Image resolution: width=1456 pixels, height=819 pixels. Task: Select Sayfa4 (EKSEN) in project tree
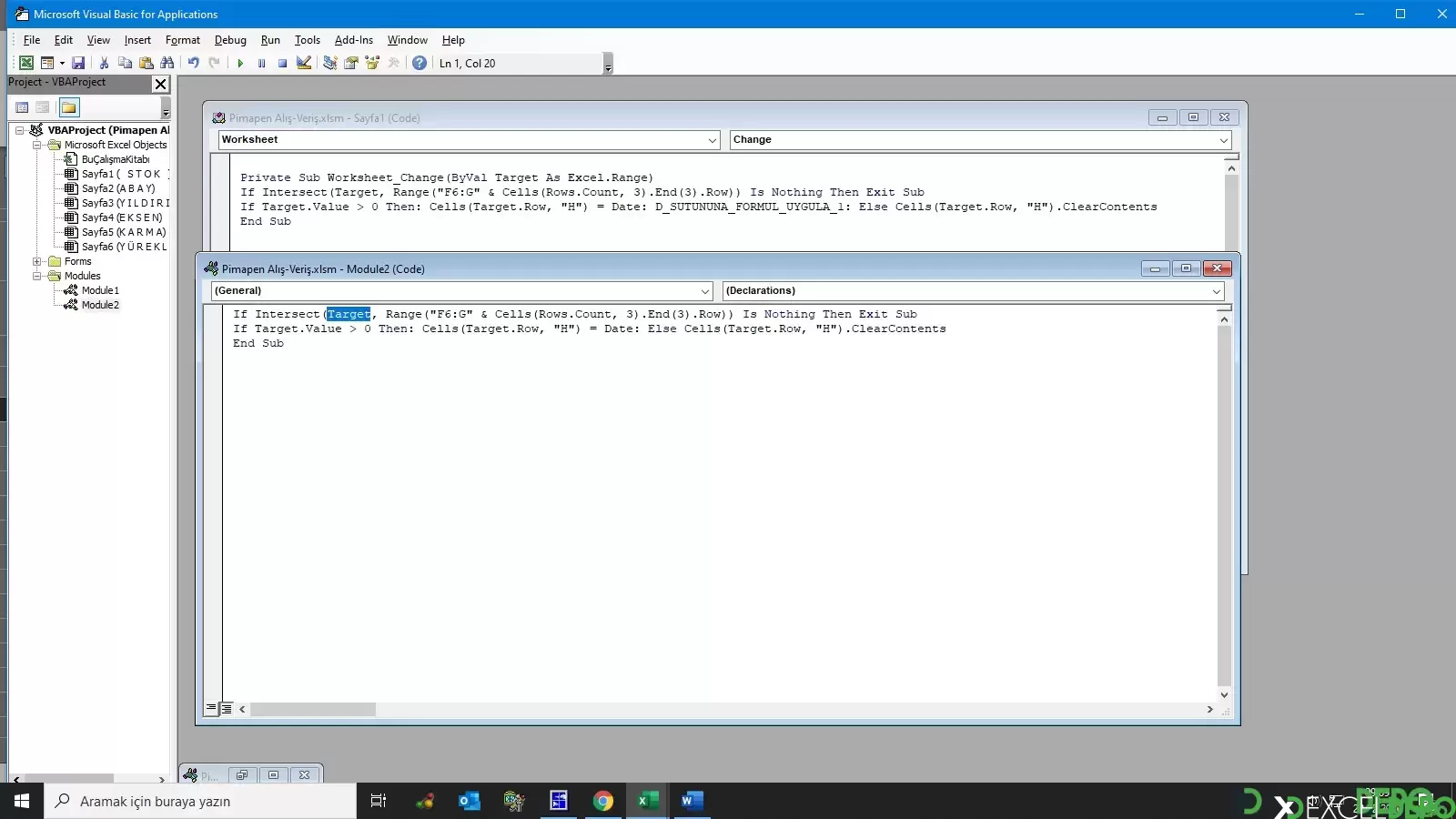click(x=122, y=217)
